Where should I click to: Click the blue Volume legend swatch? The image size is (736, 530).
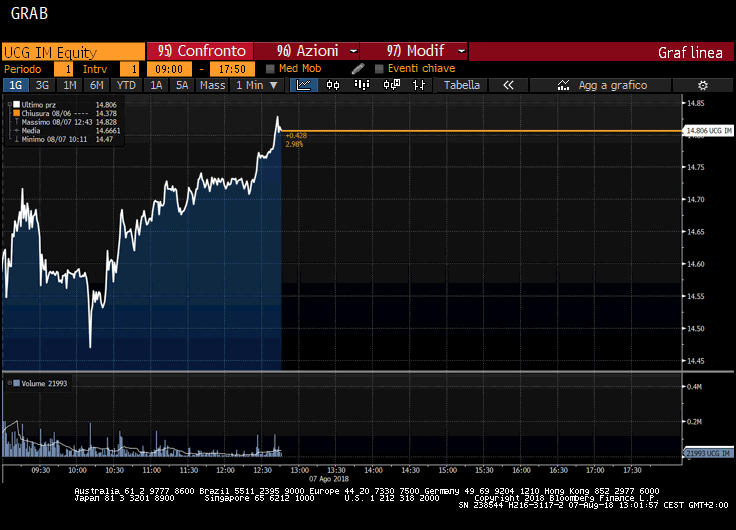pos(16,384)
